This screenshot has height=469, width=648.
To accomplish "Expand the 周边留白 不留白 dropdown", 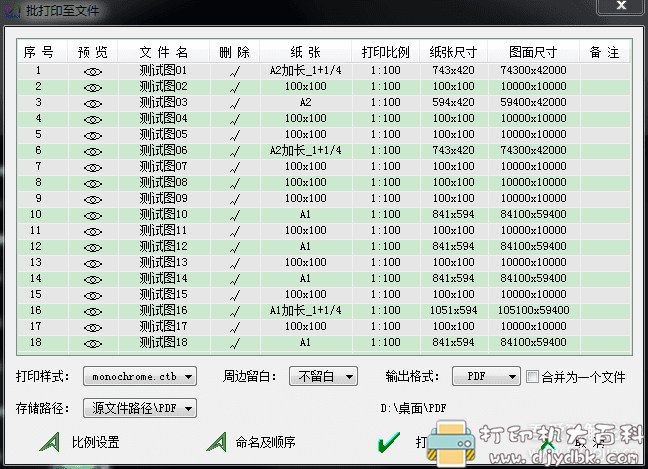I will [x=323, y=376].
